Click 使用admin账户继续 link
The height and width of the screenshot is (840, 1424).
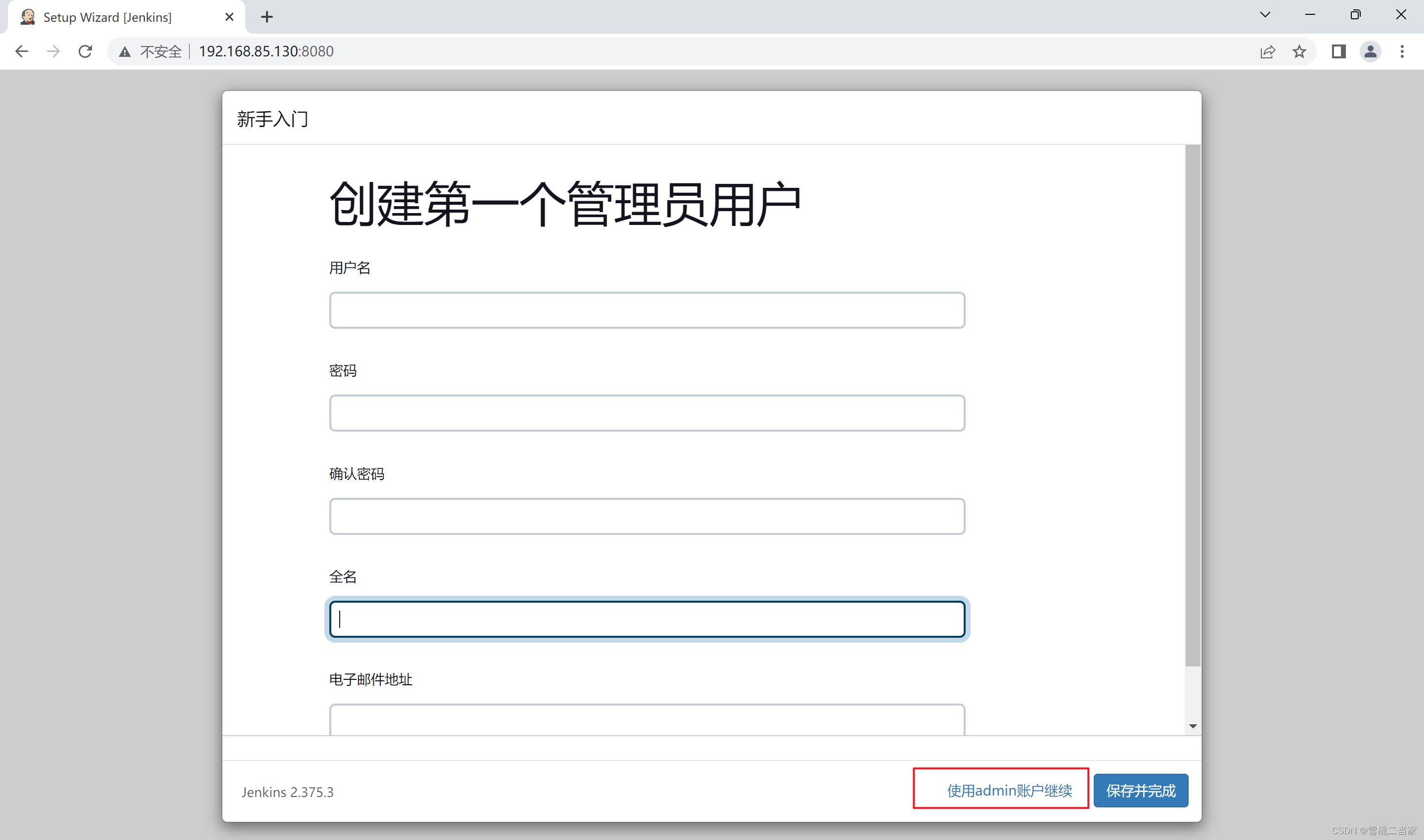click(x=1009, y=791)
